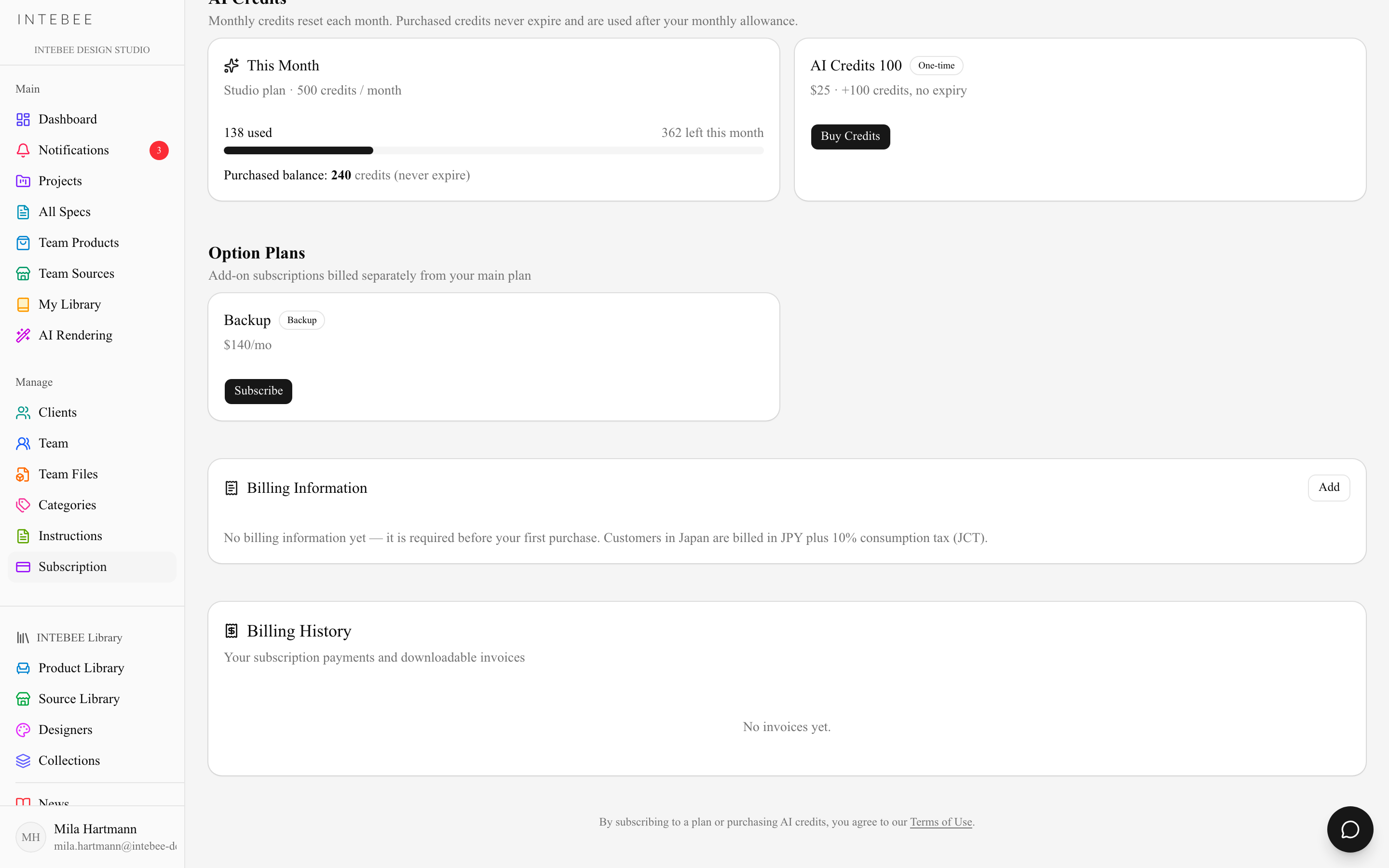Click the monthly credits usage progress bar
1389x868 pixels.
pos(493,150)
